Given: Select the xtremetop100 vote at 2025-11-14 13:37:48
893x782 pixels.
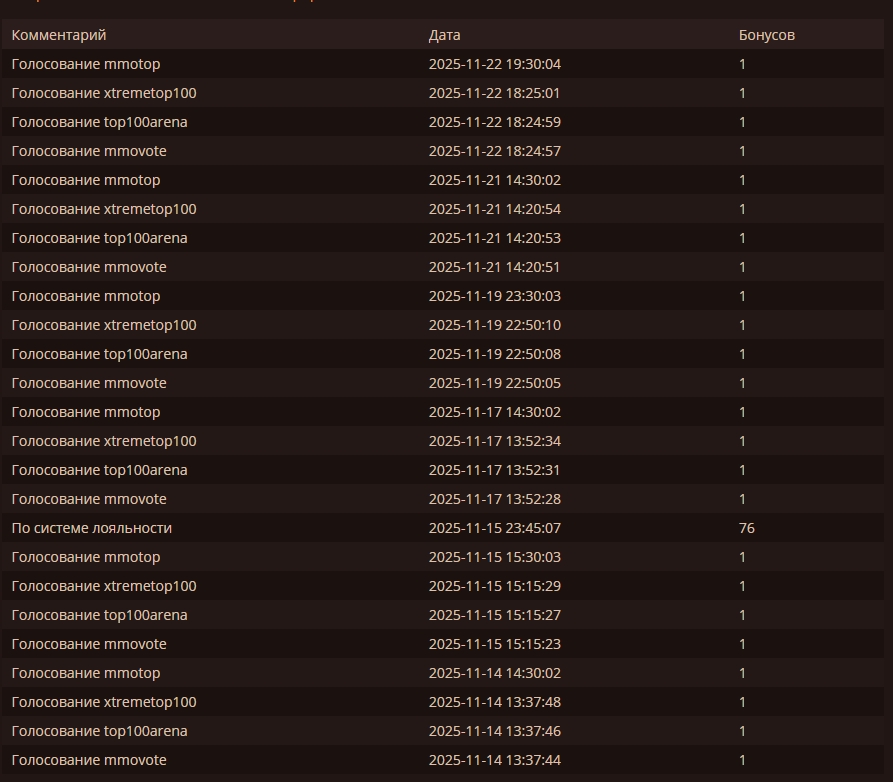Looking at the screenshot, I should pos(104,702).
